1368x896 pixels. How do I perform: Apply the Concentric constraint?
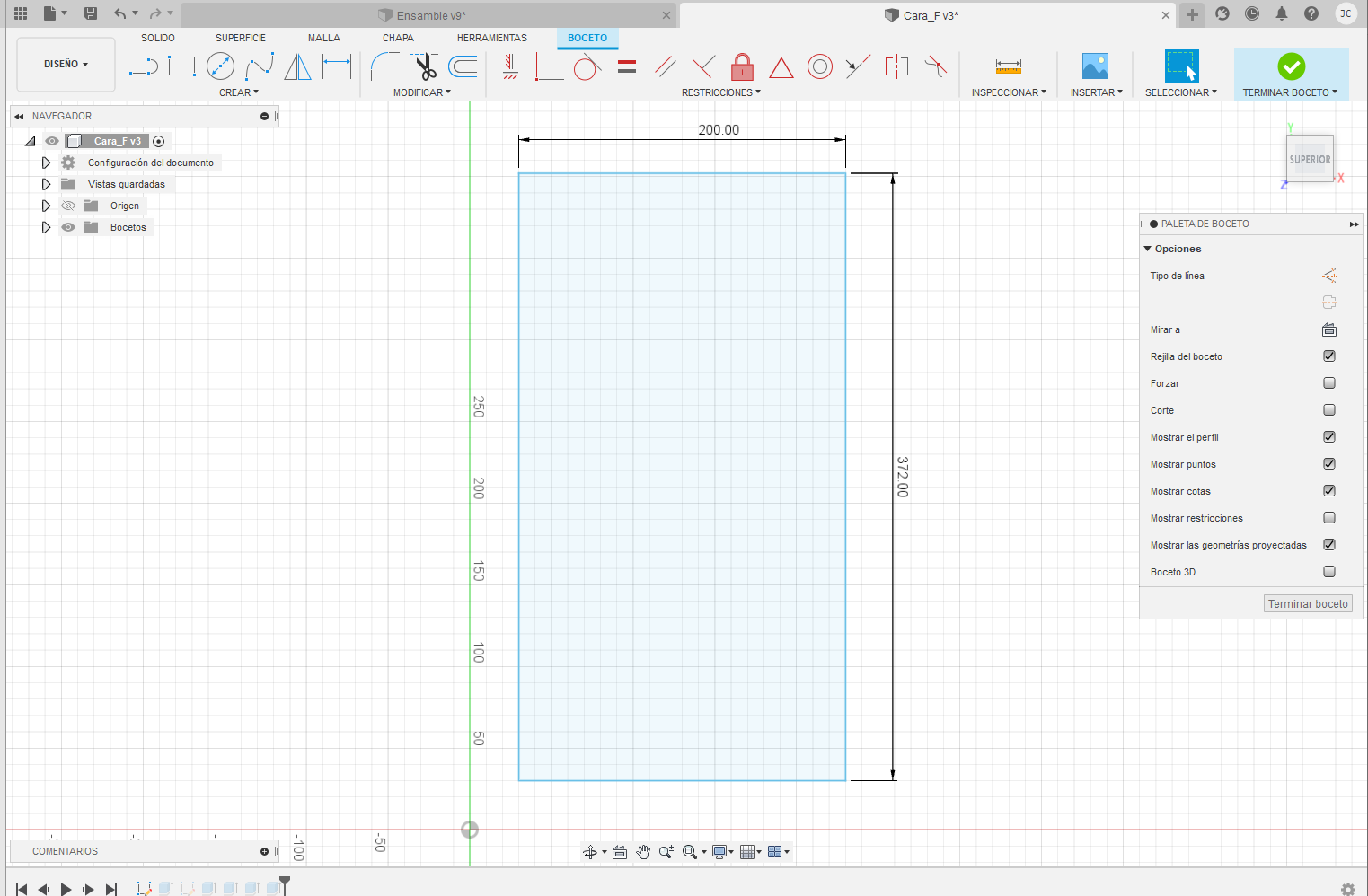tap(820, 66)
